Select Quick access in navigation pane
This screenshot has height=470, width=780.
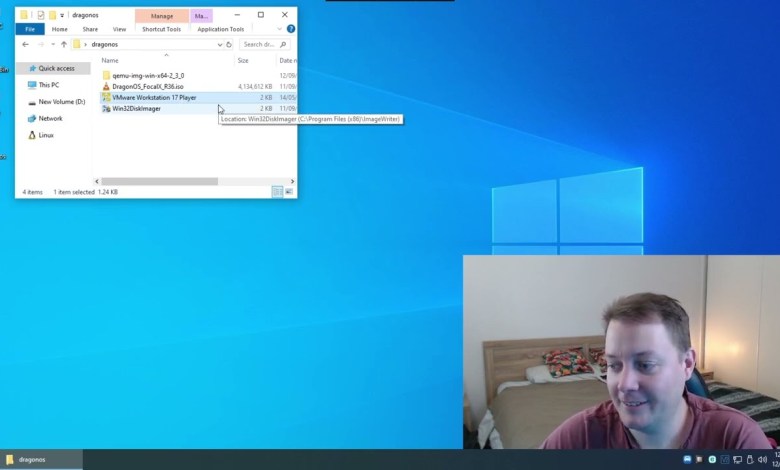[x=53, y=68]
